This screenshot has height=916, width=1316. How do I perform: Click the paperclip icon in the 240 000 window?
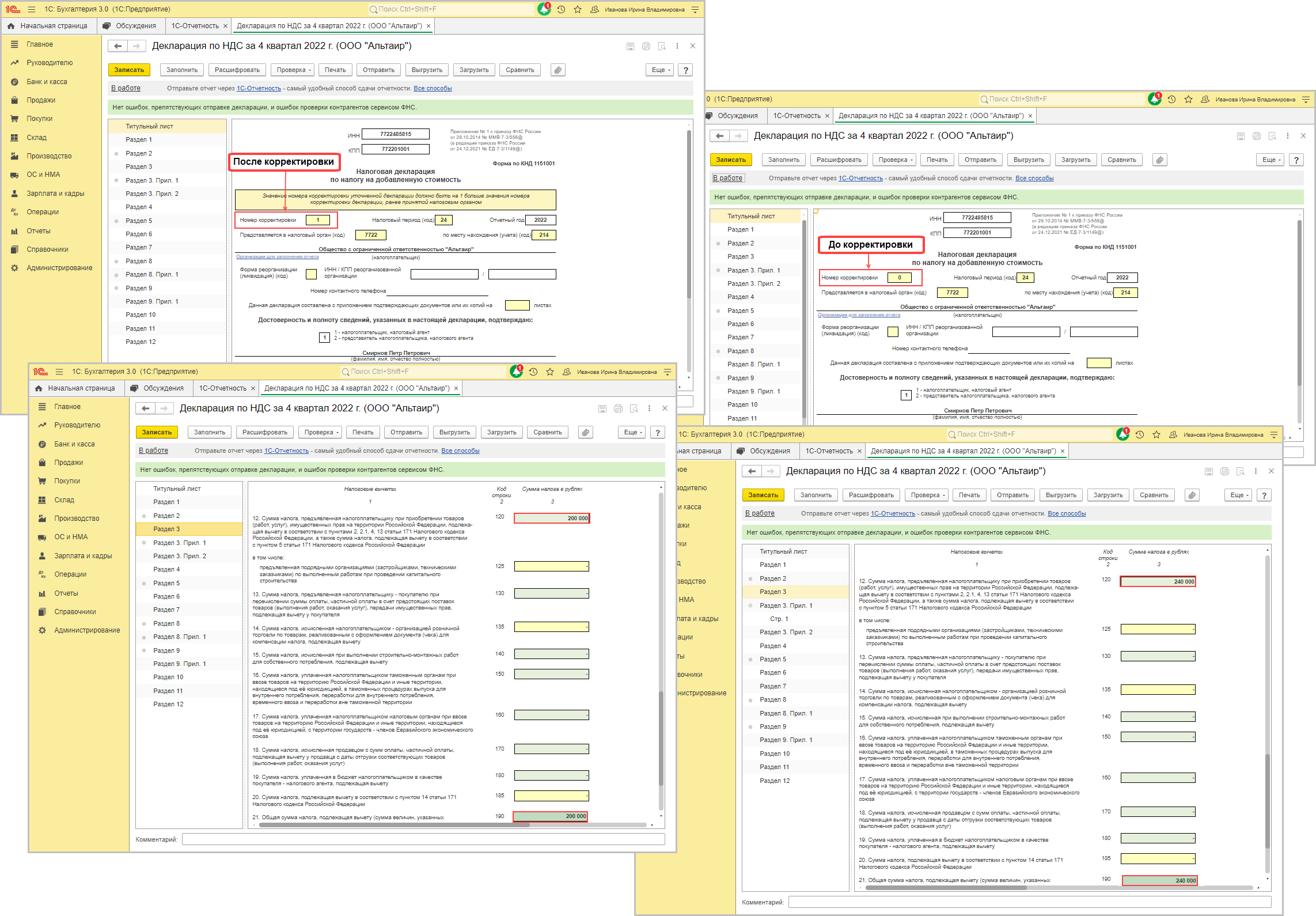click(x=1192, y=495)
